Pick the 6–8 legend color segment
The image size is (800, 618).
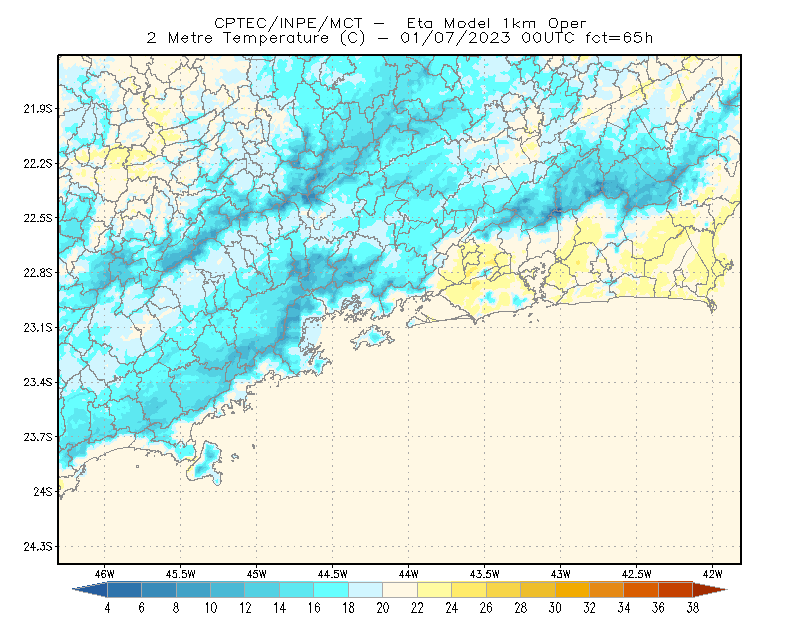pyautogui.click(x=159, y=590)
